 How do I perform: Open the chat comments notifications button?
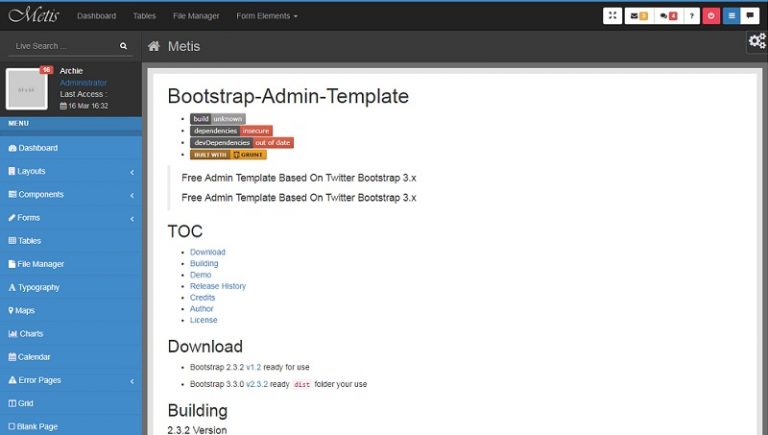(668, 16)
